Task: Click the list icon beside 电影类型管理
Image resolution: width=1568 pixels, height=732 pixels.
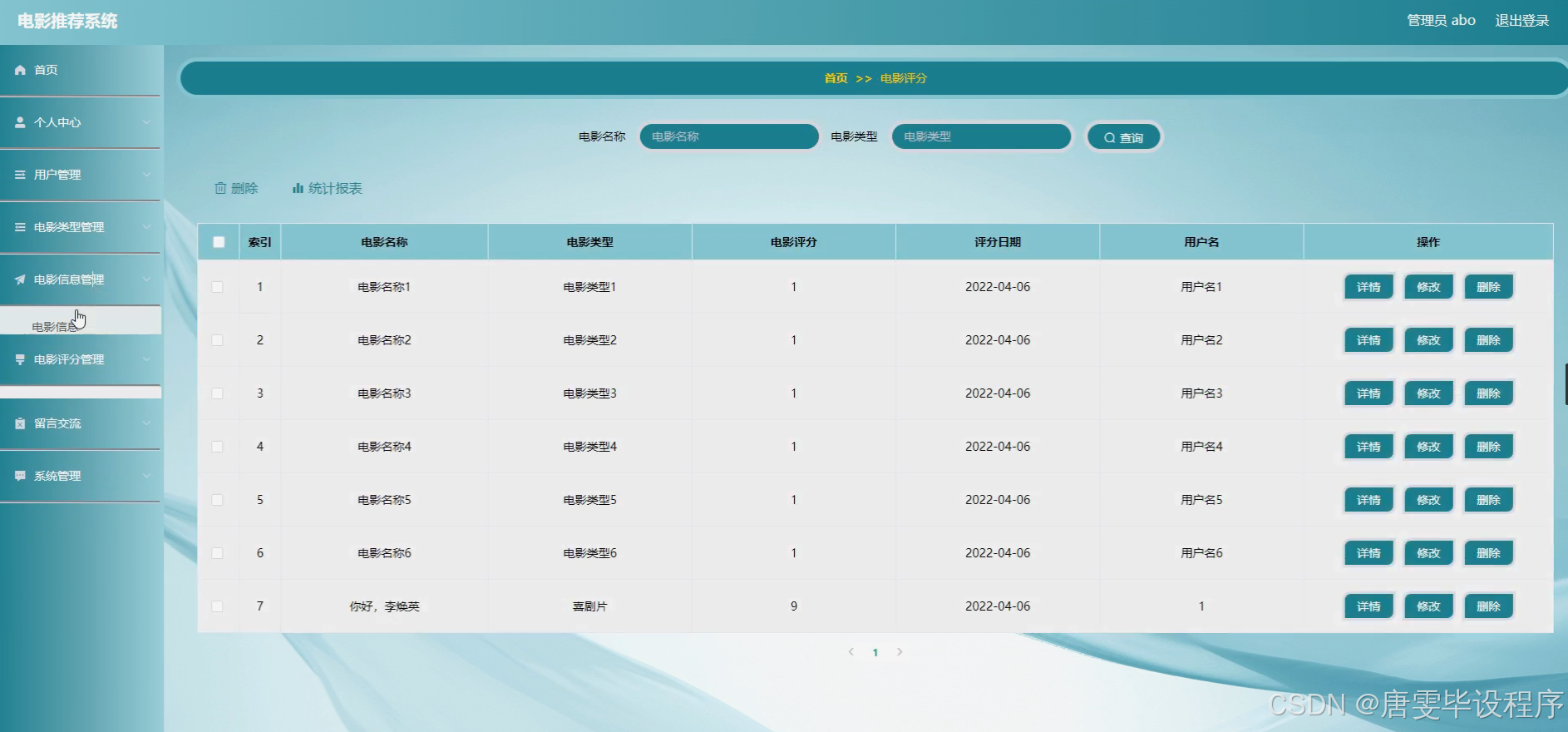Action: point(20,227)
